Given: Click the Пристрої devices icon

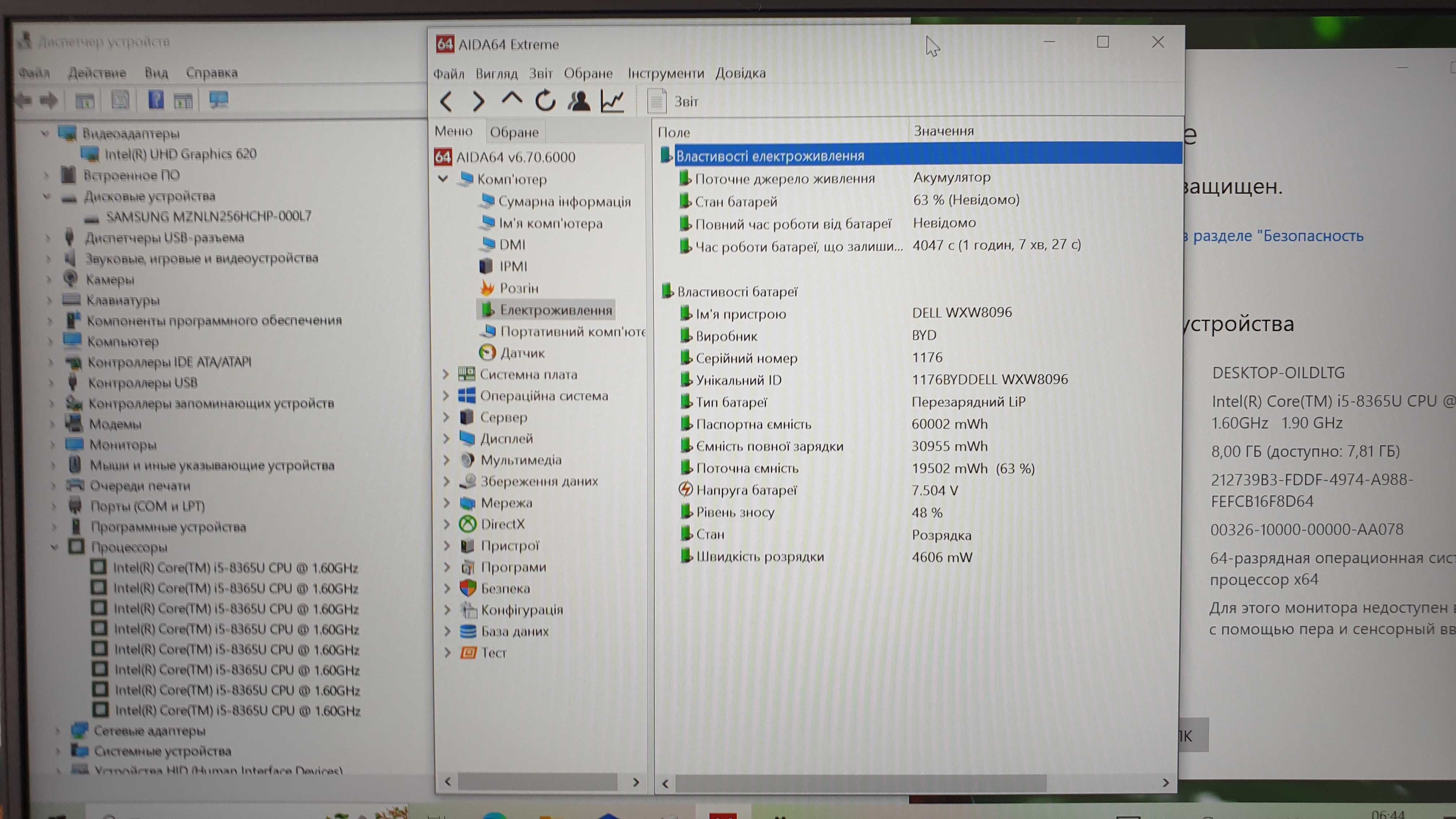Looking at the screenshot, I should pyautogui.click(x=467, y=545).
